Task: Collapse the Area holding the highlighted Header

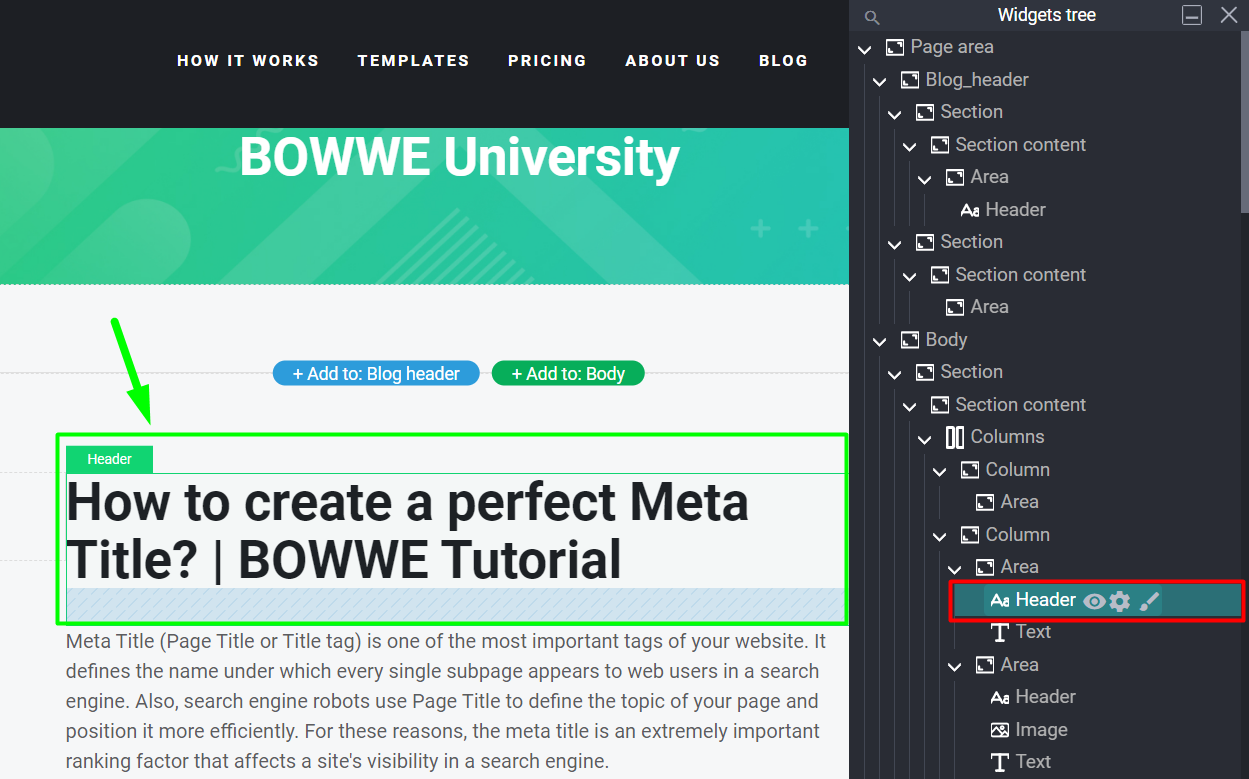Action: (x=955, y=569)
